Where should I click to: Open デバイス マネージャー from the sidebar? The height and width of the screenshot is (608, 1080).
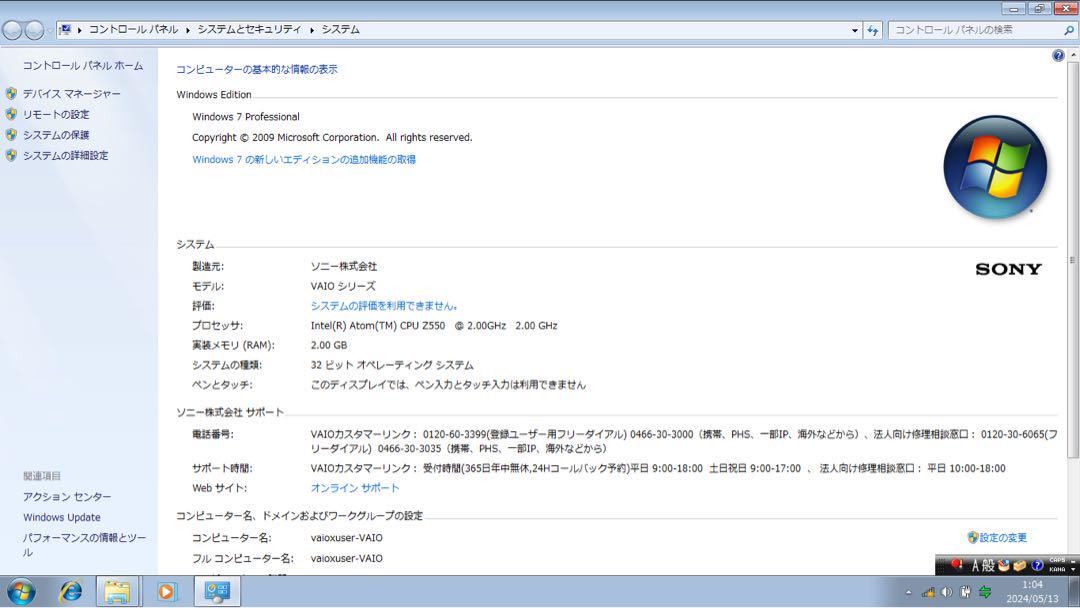click(72, 94)
